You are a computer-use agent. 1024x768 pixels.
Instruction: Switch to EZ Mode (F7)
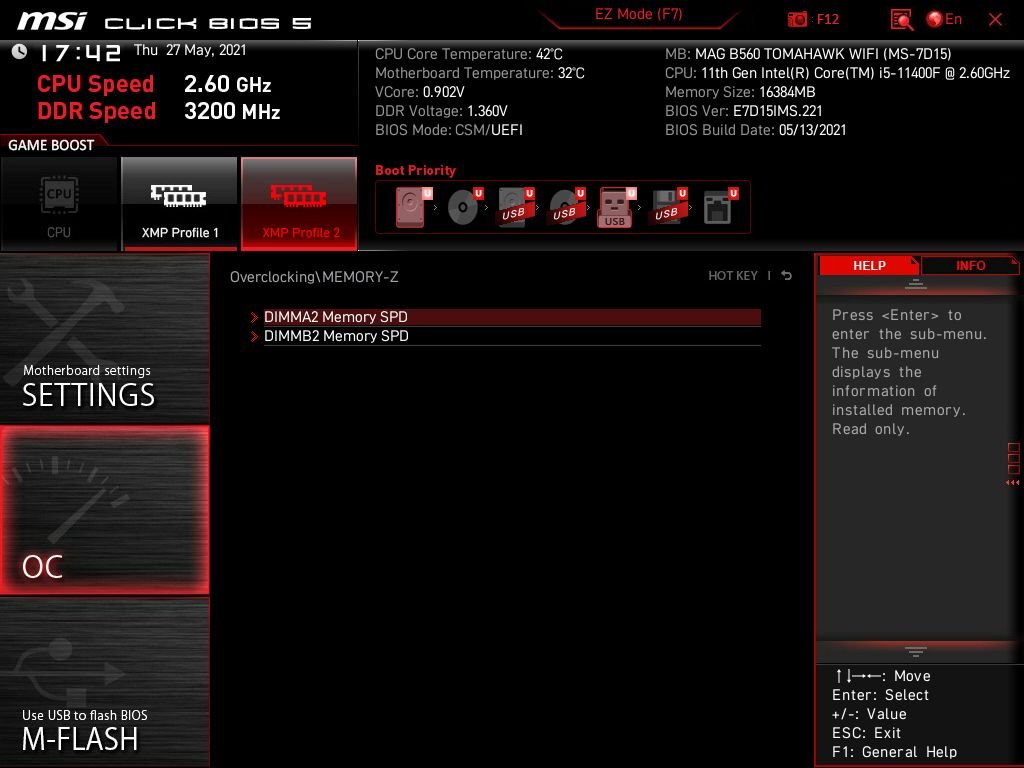638,14
